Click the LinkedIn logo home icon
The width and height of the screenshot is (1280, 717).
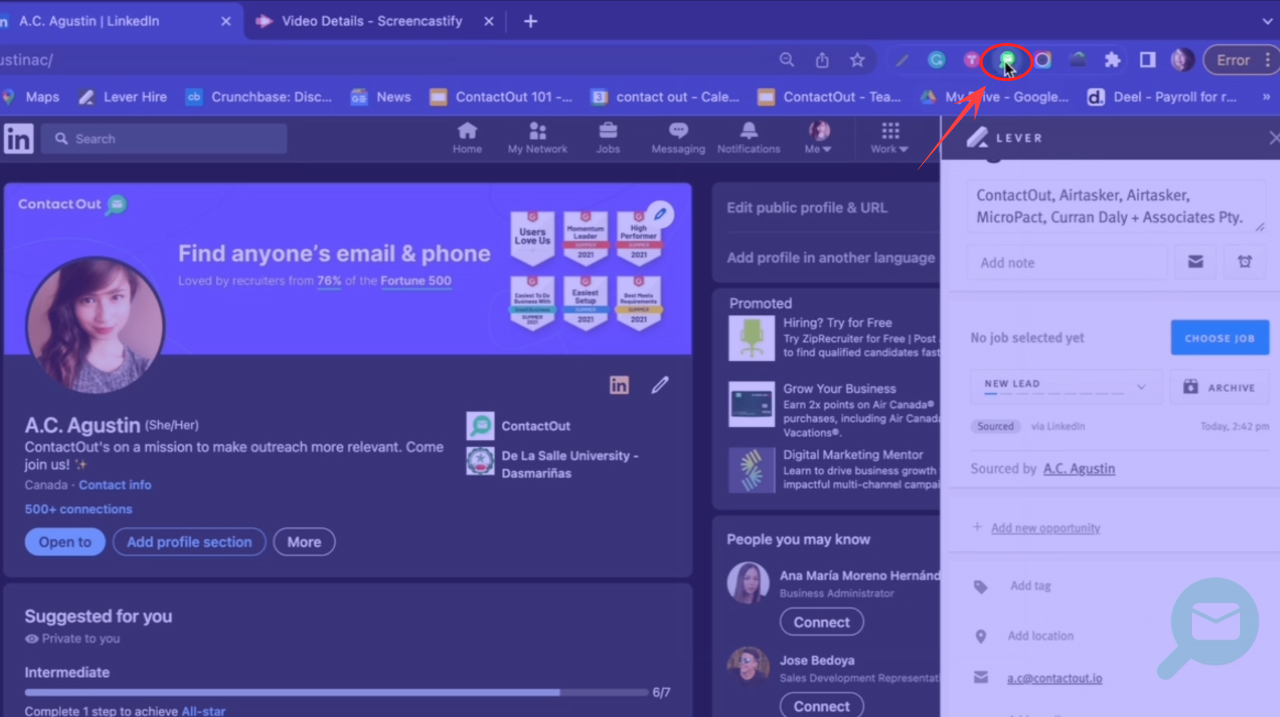[x=18, y=138]
